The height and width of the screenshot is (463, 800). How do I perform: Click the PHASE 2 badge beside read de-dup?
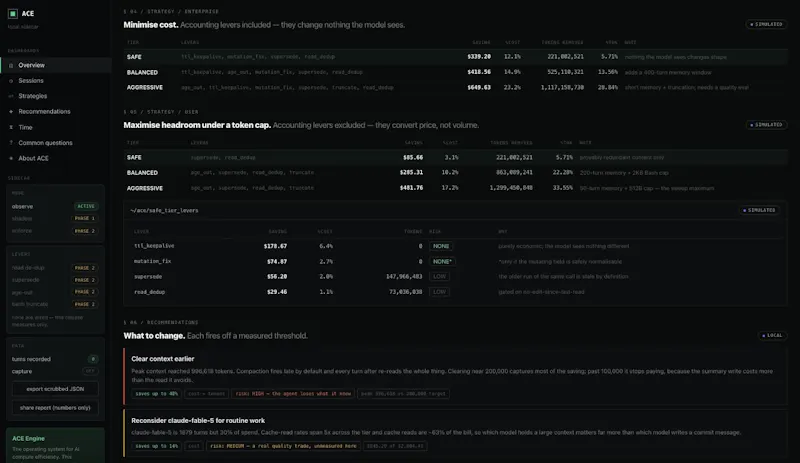pos(85,268)
